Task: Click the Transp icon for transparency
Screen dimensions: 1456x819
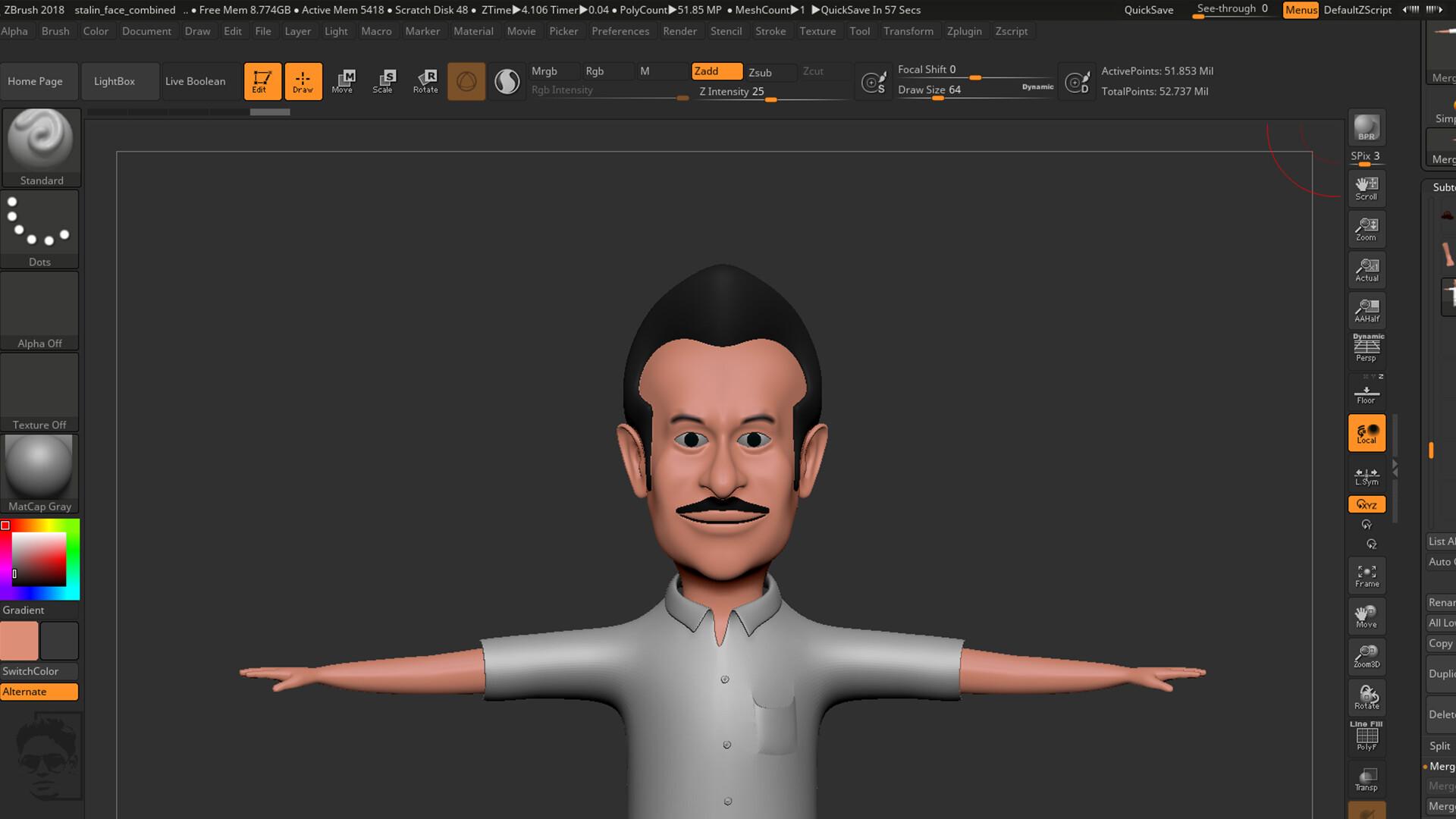Action: [1366, 778]
